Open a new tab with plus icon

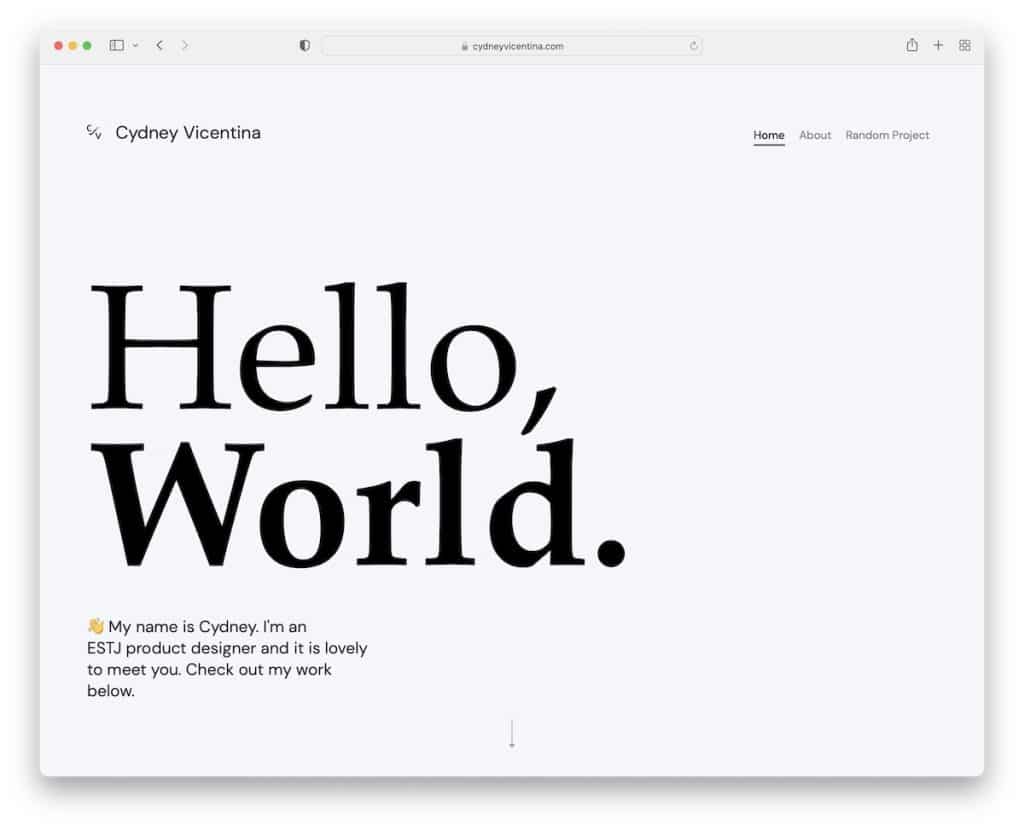coord(938,45)
